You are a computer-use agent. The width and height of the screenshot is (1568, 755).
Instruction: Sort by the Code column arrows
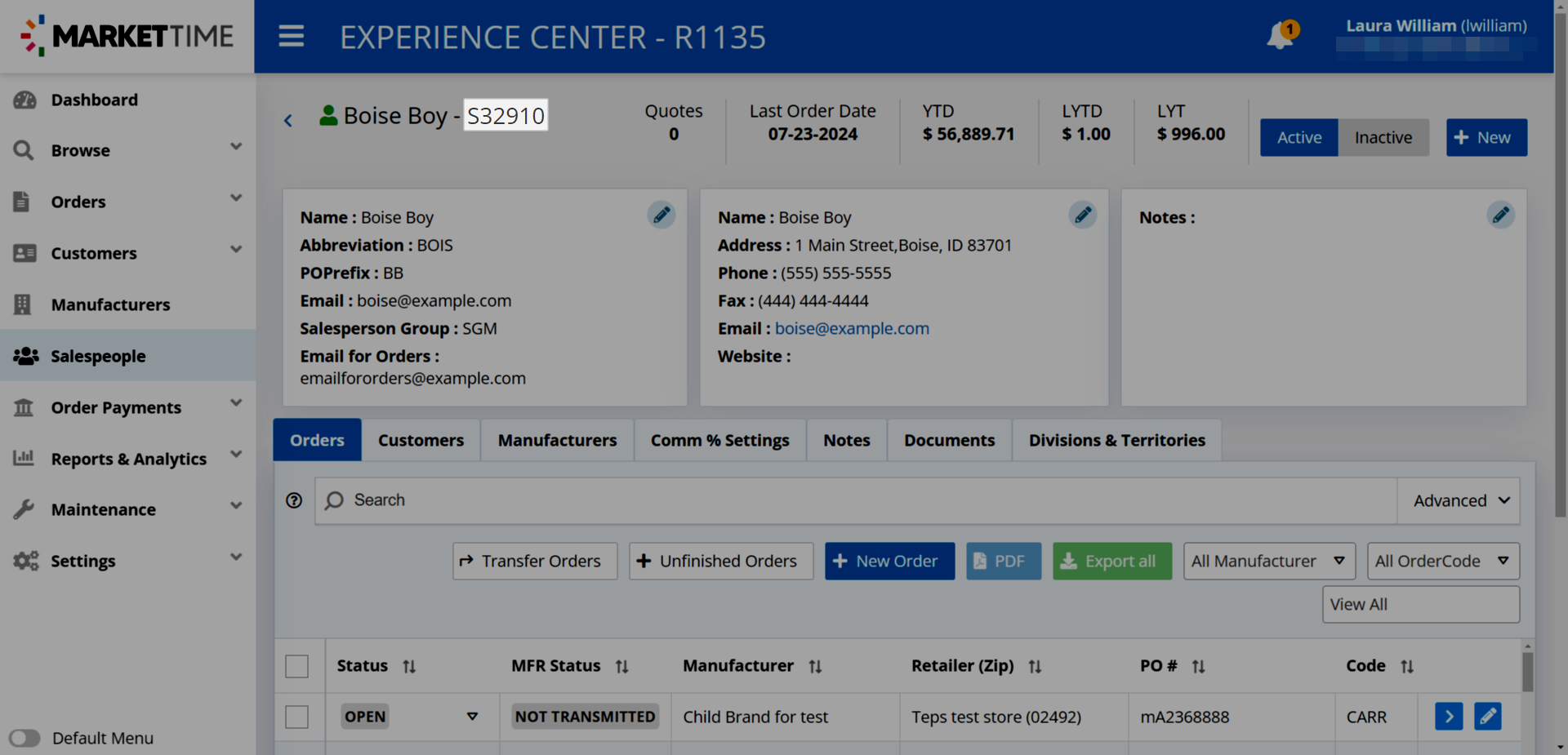pyautogui.click(x=1407, y=667)
